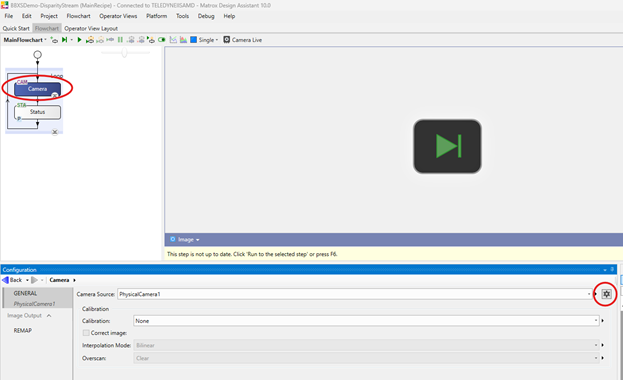The height and width of the screenshot is (380, 623).
Task: Adjust the flowchart zoom slider
Action: (124, 52)
